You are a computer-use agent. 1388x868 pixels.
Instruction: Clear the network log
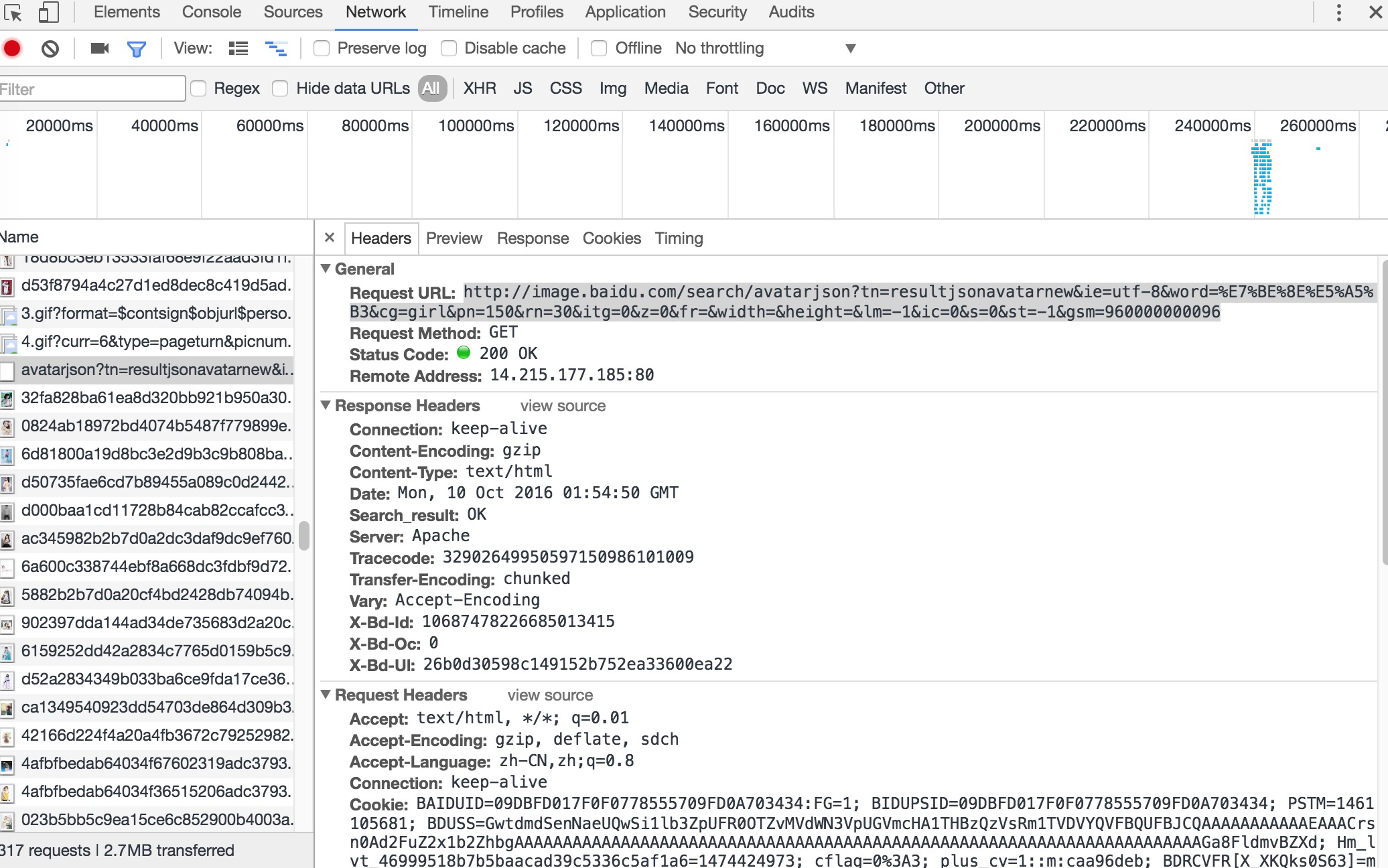pos(50,48)
